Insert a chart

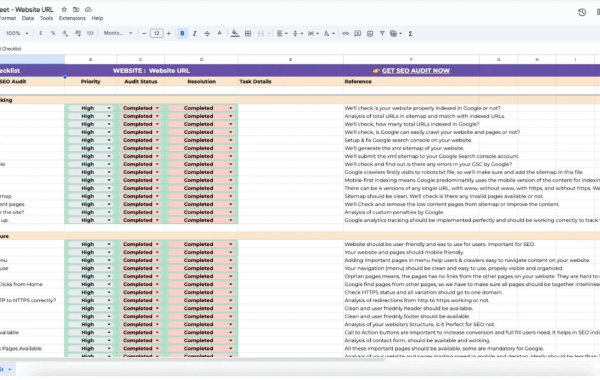click(x=370, y=33)
